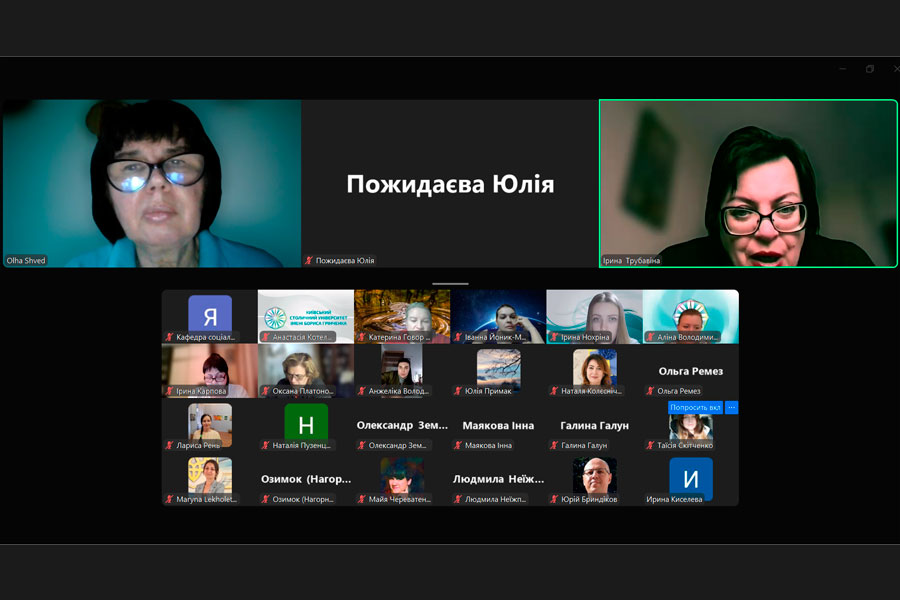Click muted mic icon of Кафедра соціал... participant
The height and width of the screenshot is (600, 900).
click(169, 337)
